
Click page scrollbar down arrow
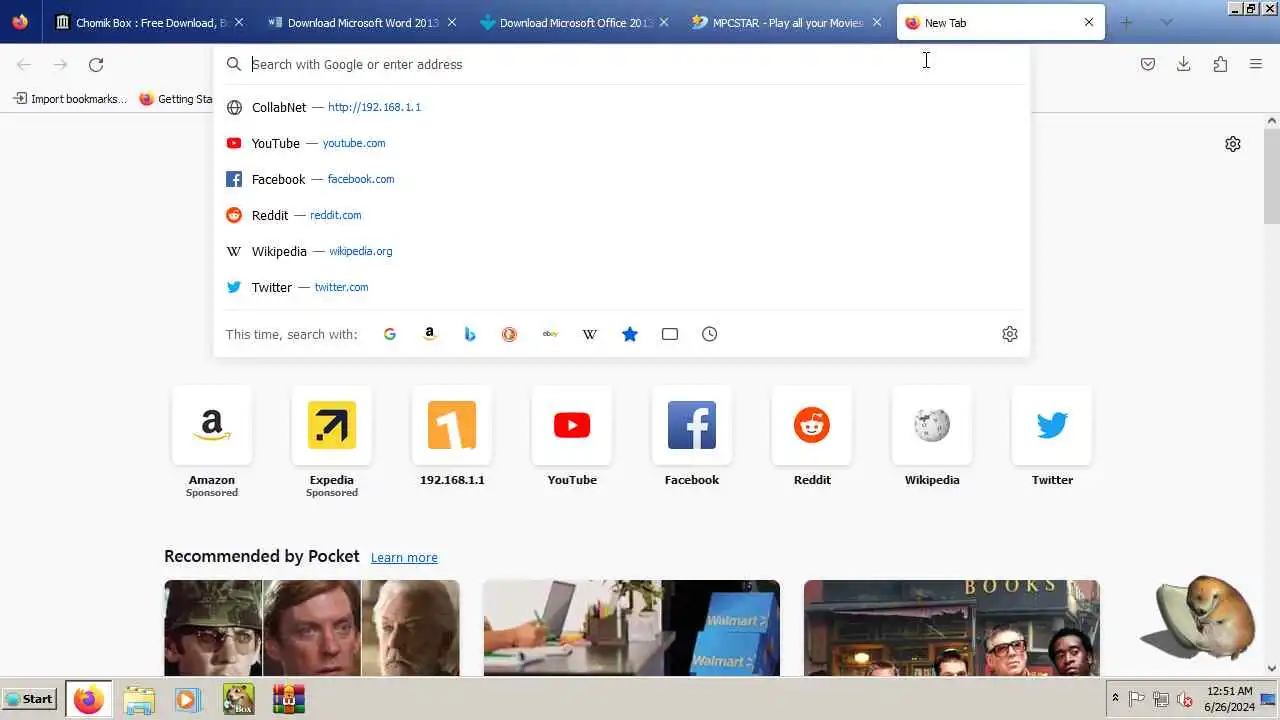1272,668
